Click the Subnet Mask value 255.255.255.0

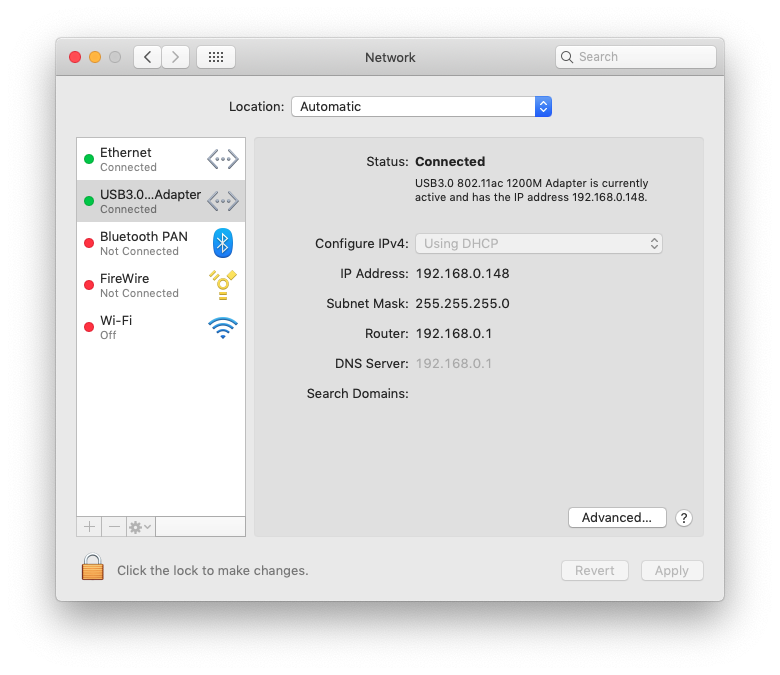click(462, 303)
